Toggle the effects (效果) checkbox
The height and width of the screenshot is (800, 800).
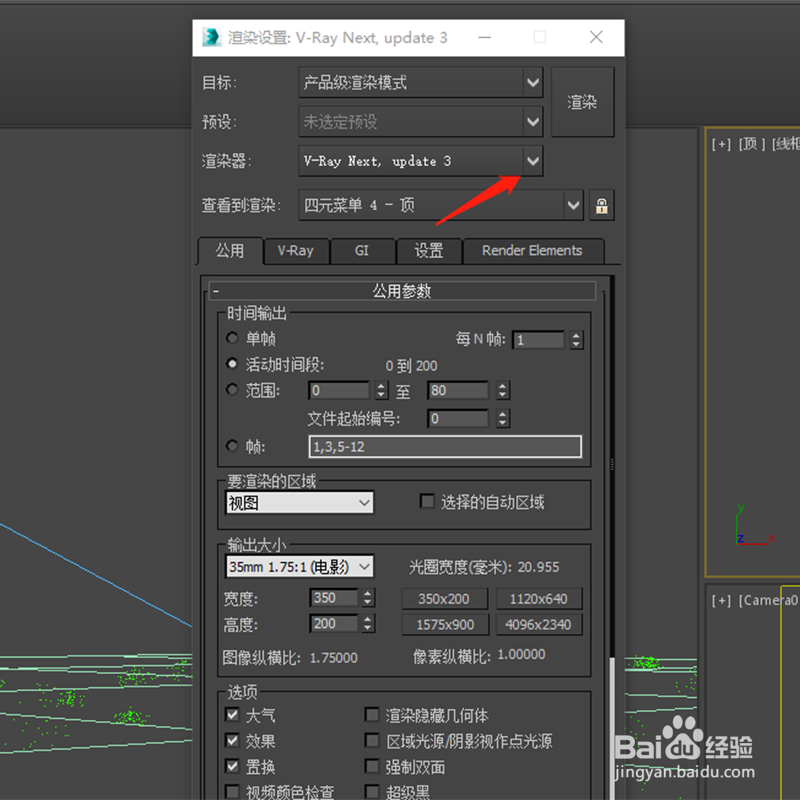[x=232, y=740]
